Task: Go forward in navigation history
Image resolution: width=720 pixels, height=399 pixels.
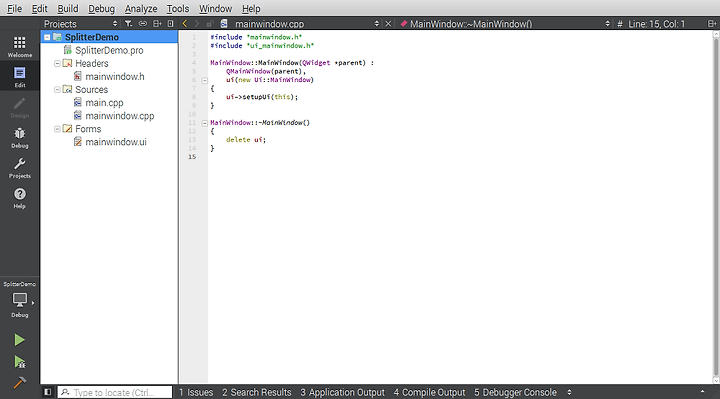Action: pos(197,23)
